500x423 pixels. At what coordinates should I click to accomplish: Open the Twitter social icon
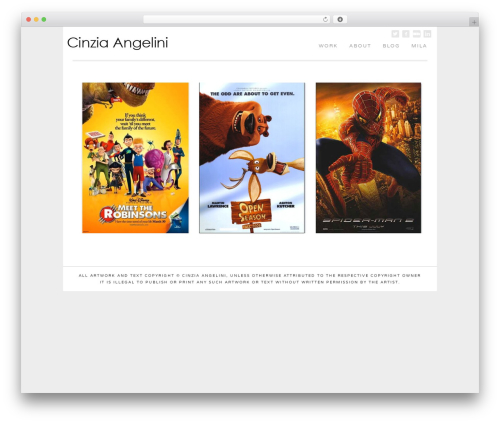click(395, 34)
